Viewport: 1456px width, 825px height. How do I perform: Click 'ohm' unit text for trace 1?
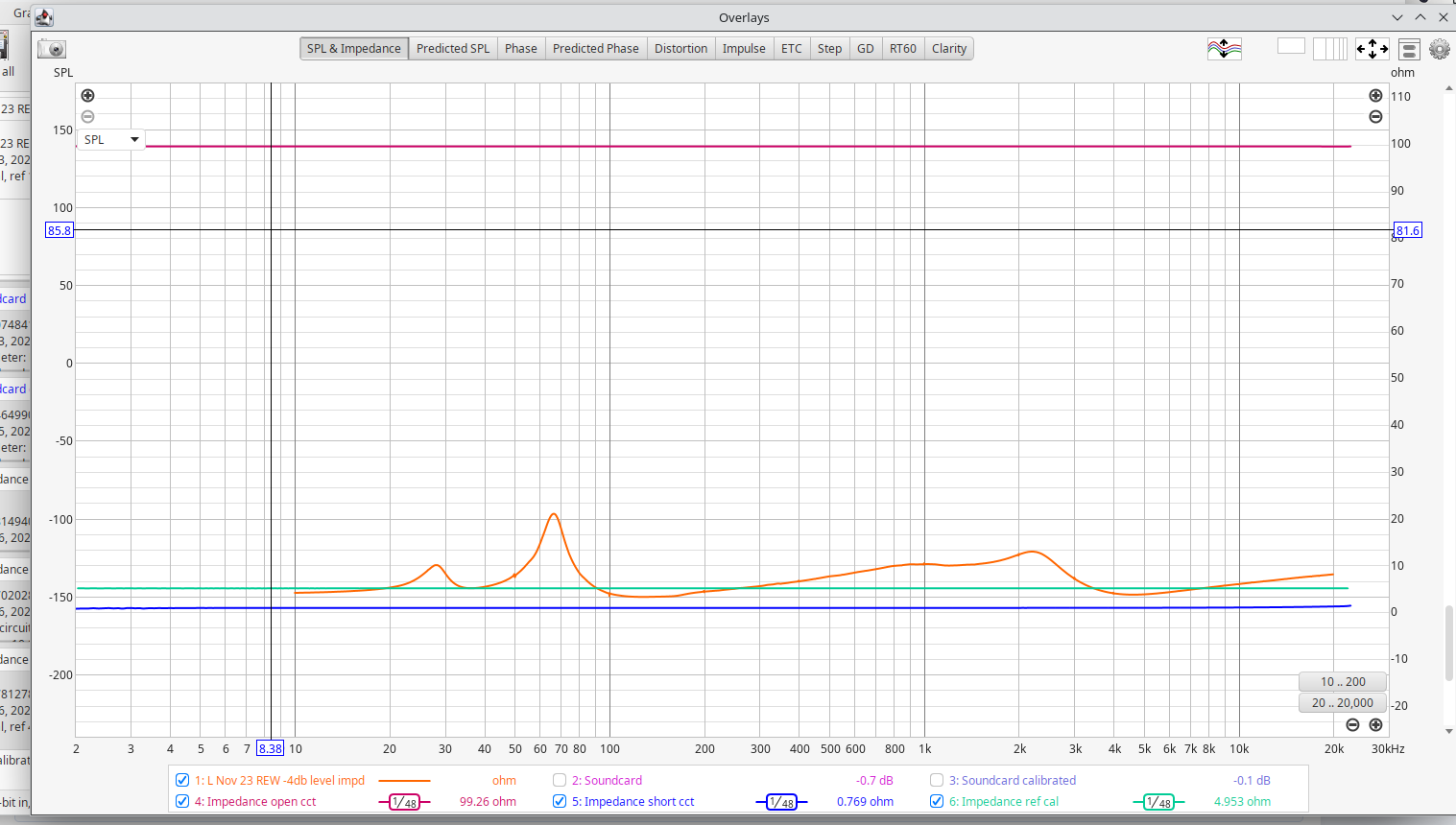(504, 781)
